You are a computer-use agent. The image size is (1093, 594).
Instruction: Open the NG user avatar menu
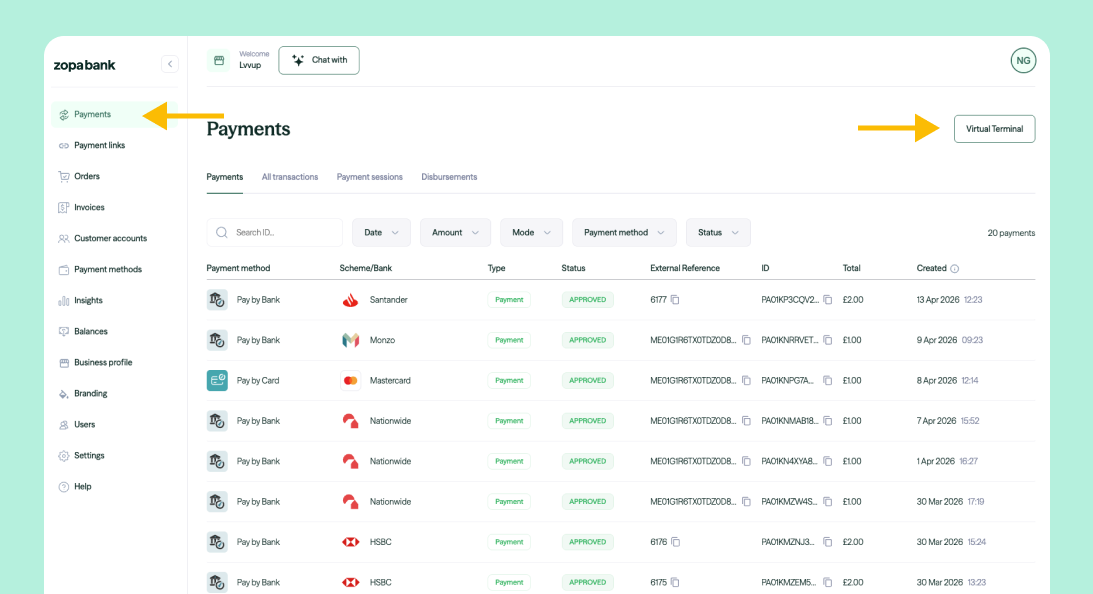click(1023, 61)
